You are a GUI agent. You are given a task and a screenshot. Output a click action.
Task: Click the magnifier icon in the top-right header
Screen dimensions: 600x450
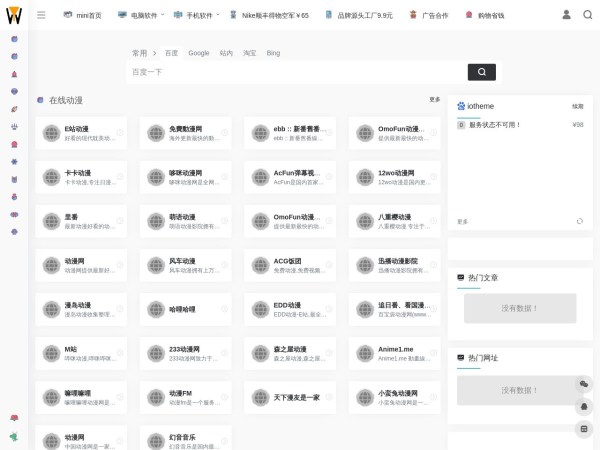click(587, 15)
